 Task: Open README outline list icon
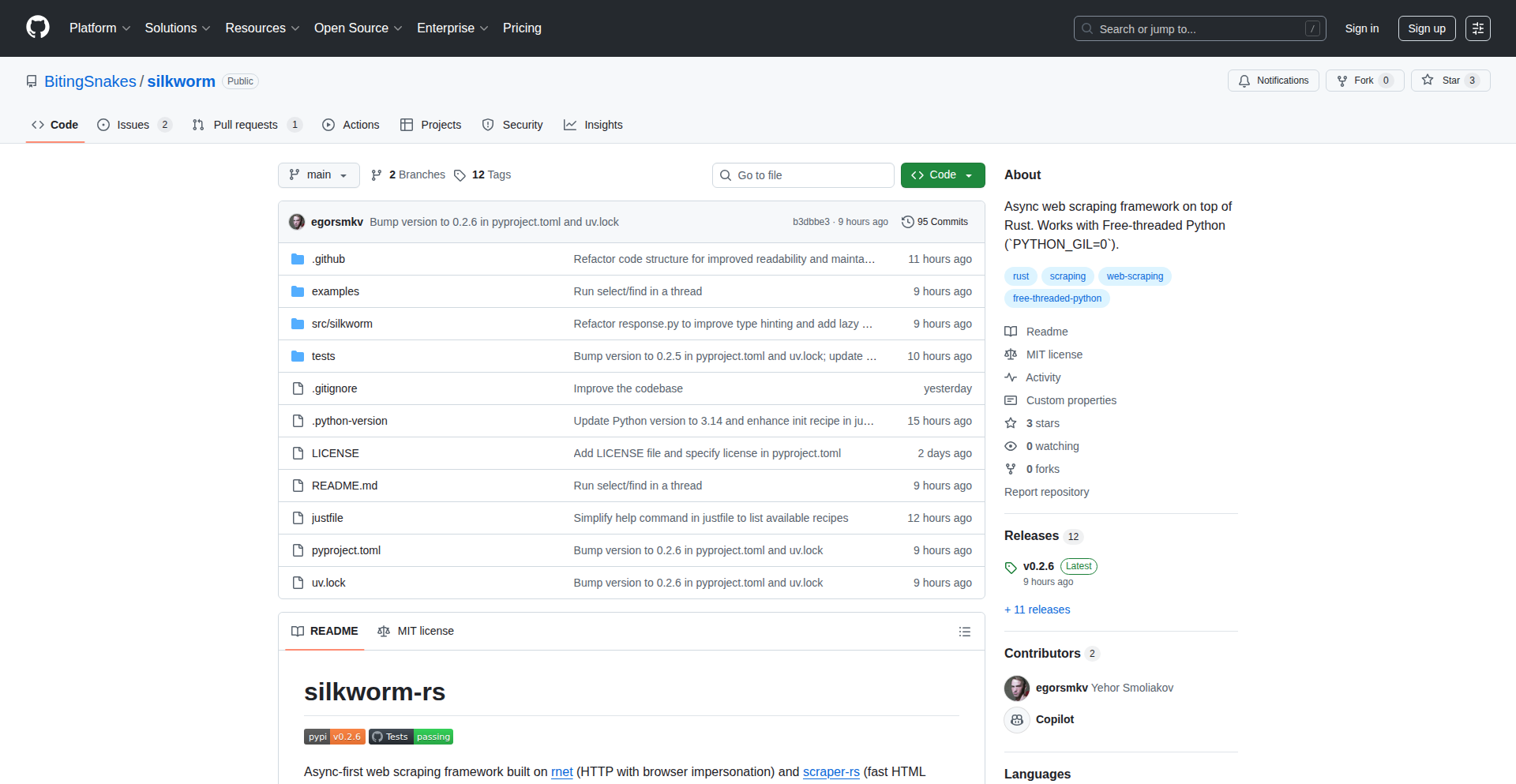(x=965, y=632)
